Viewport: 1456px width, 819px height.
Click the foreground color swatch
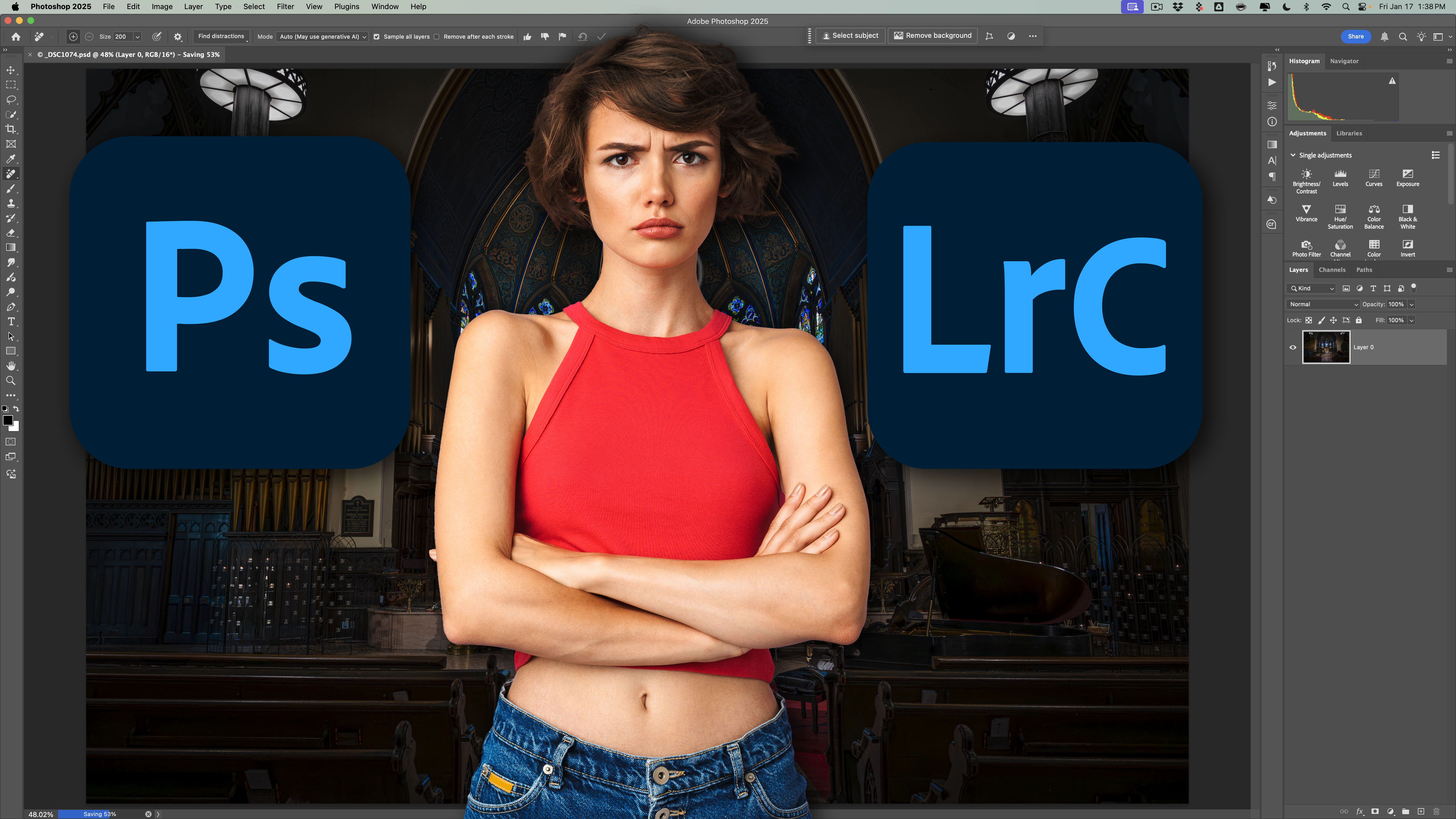(8, 420)
